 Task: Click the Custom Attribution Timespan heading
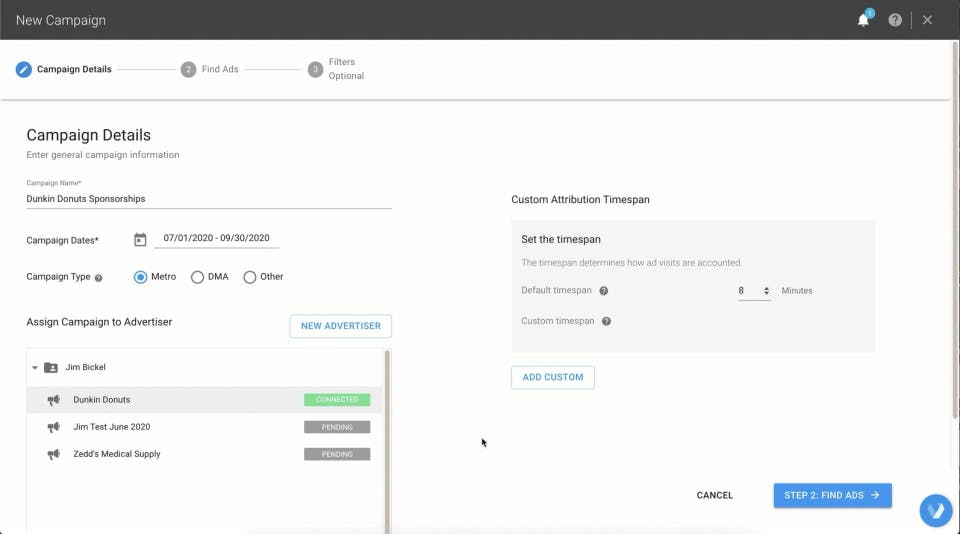pos(580,200)
